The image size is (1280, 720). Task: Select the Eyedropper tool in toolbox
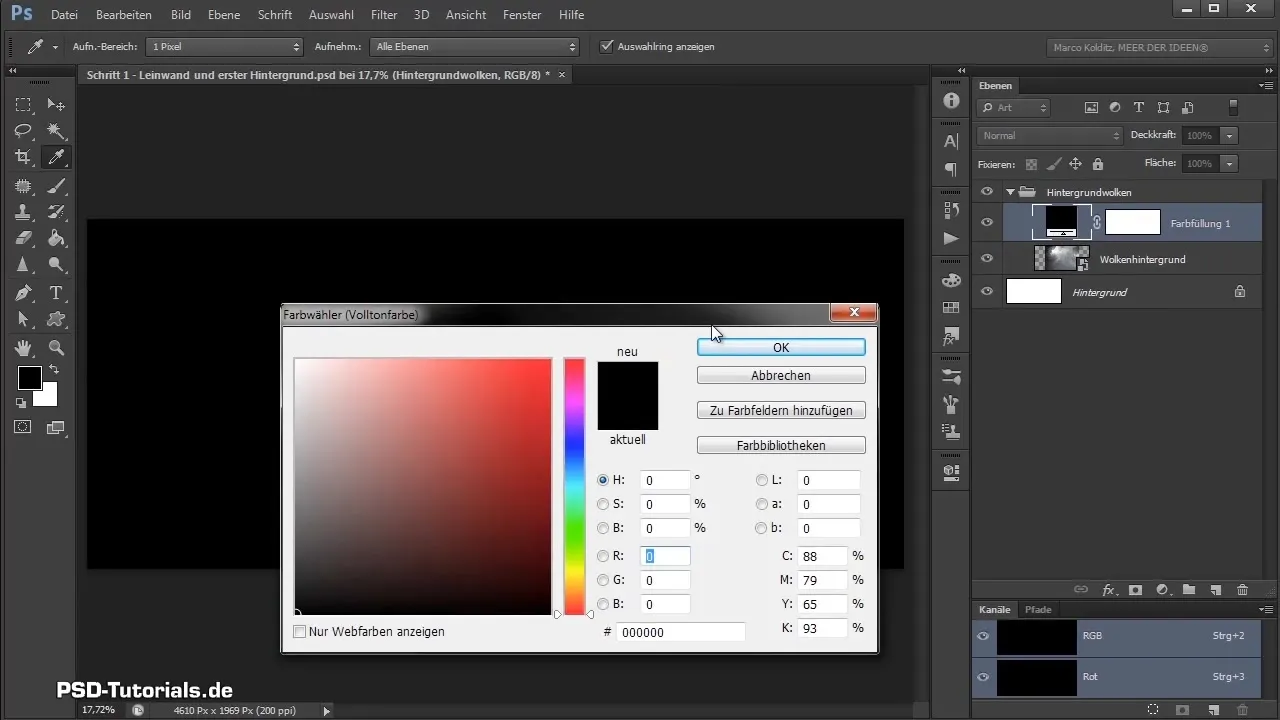tap(57, 157)
